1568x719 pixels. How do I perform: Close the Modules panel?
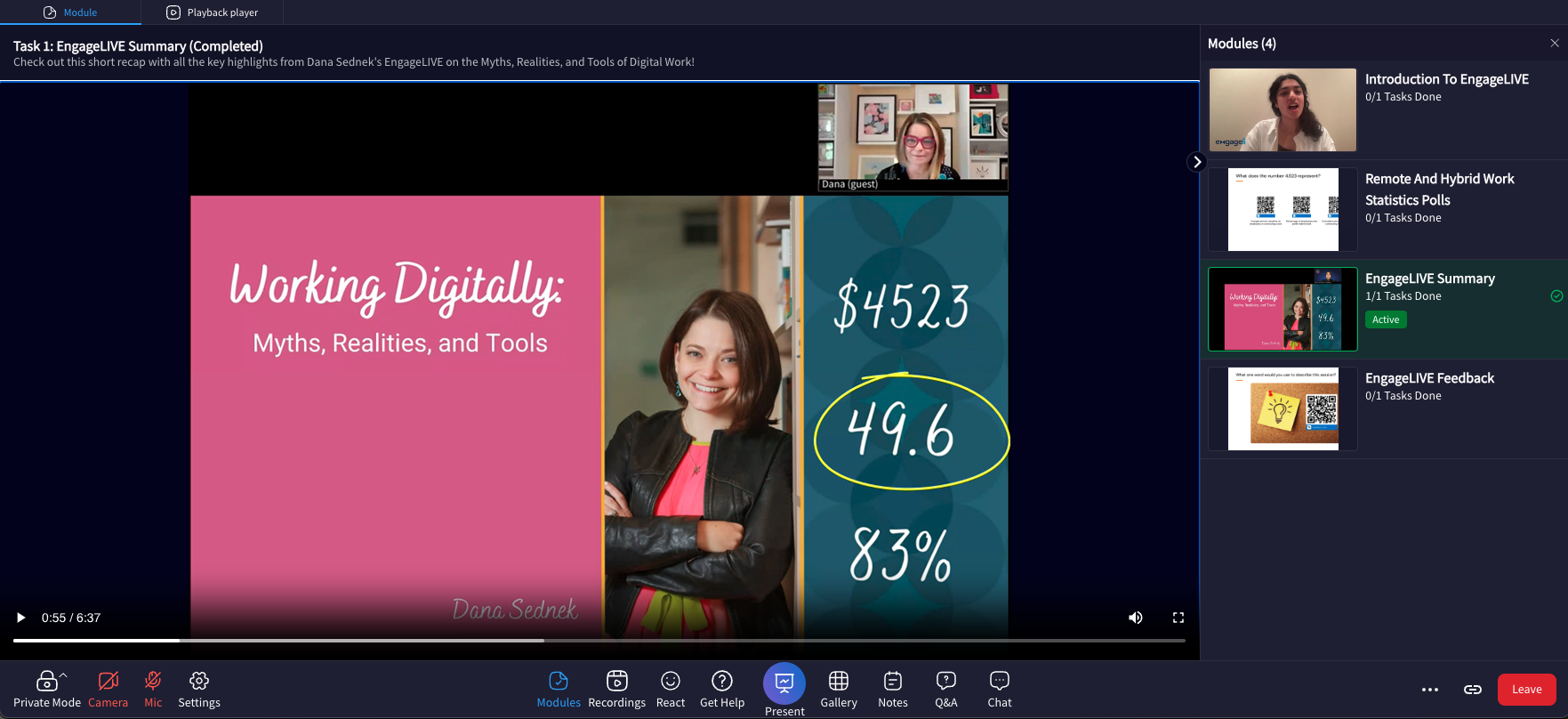[1555, 44]
